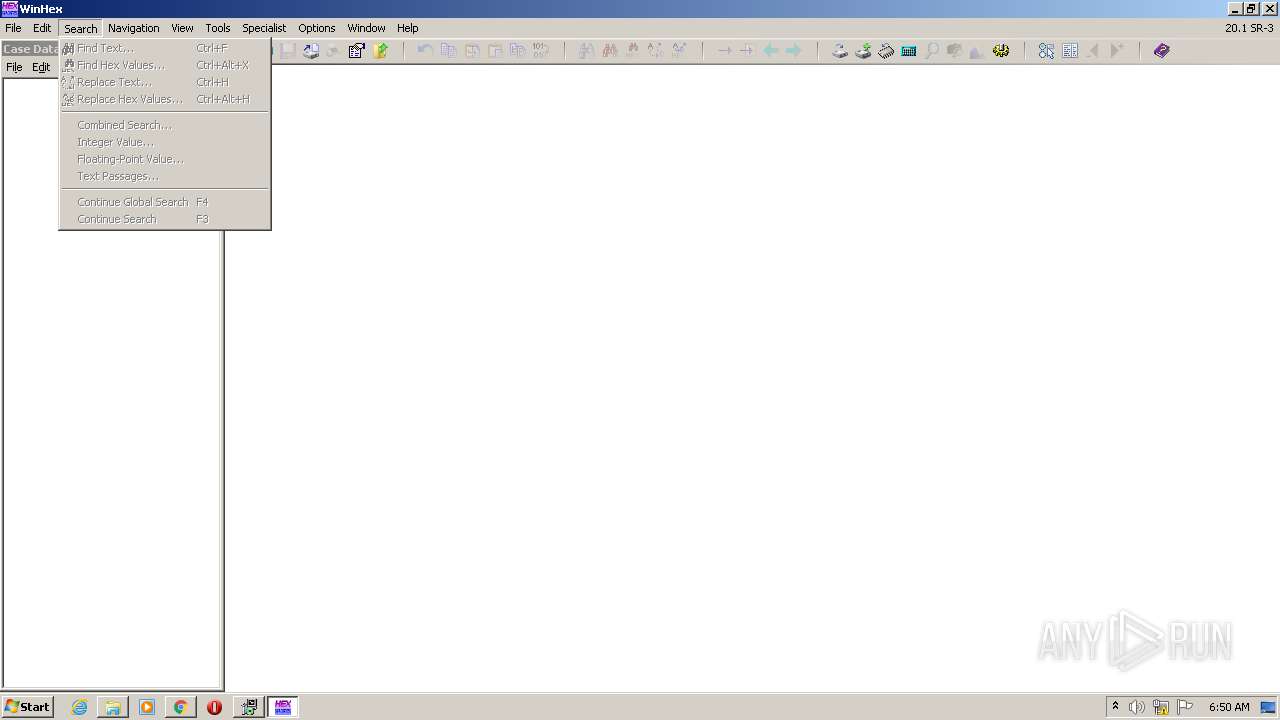Open Opera browser from the taskbar
The image size is (1280, 720).
point(214,707)
